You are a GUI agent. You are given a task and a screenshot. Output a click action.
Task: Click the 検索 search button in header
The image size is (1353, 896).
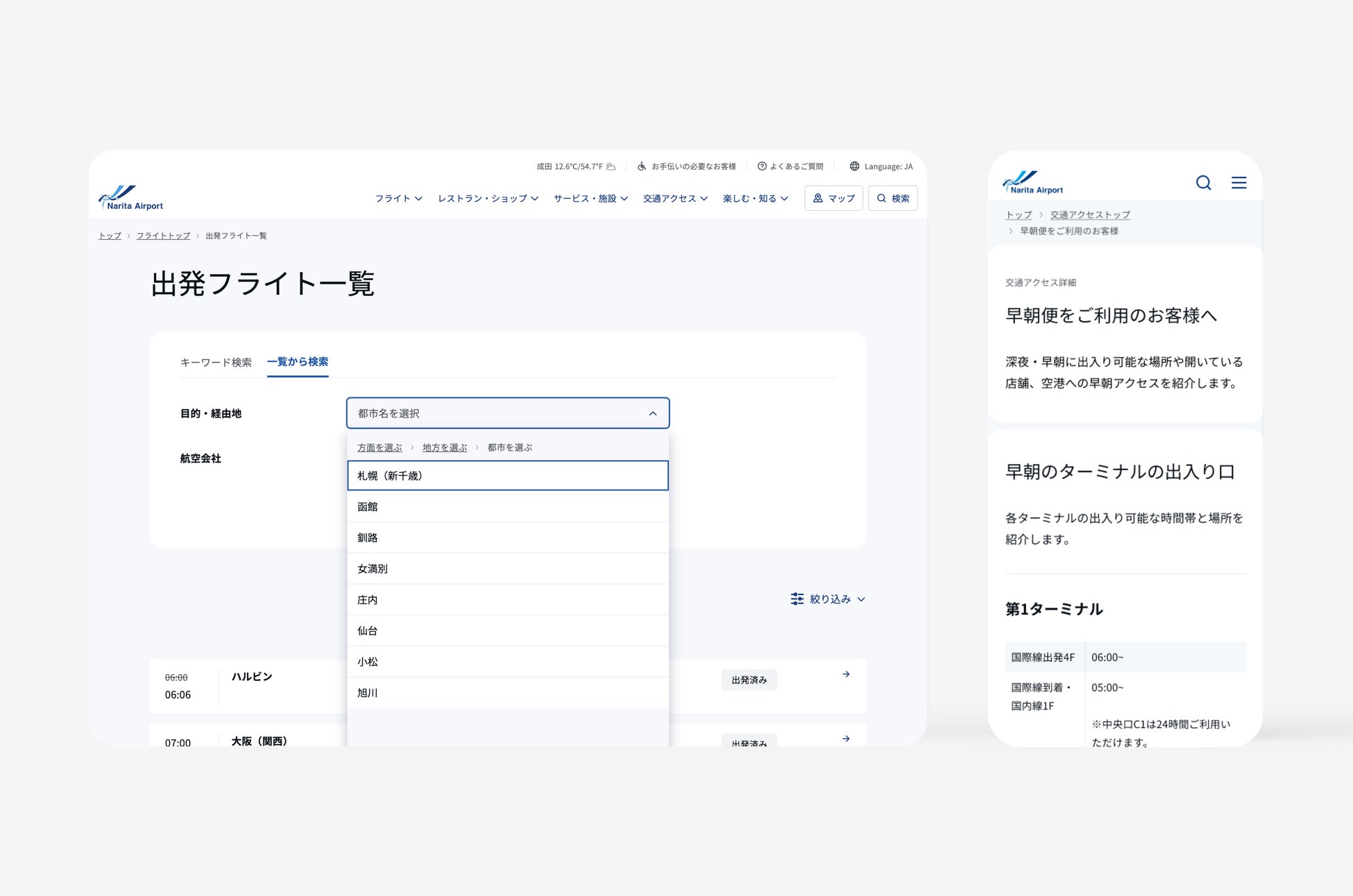pos(892,198)
